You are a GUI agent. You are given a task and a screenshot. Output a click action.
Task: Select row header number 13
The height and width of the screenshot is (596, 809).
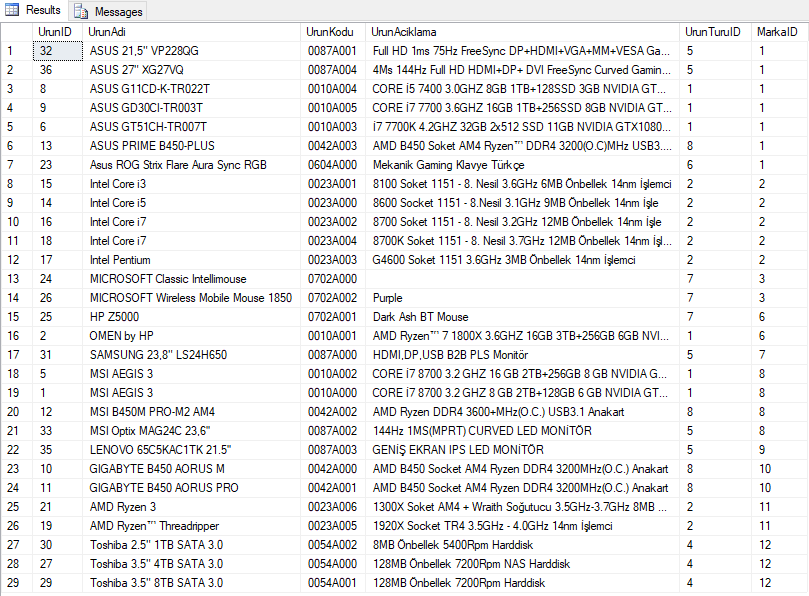click(x=17, y=279)
